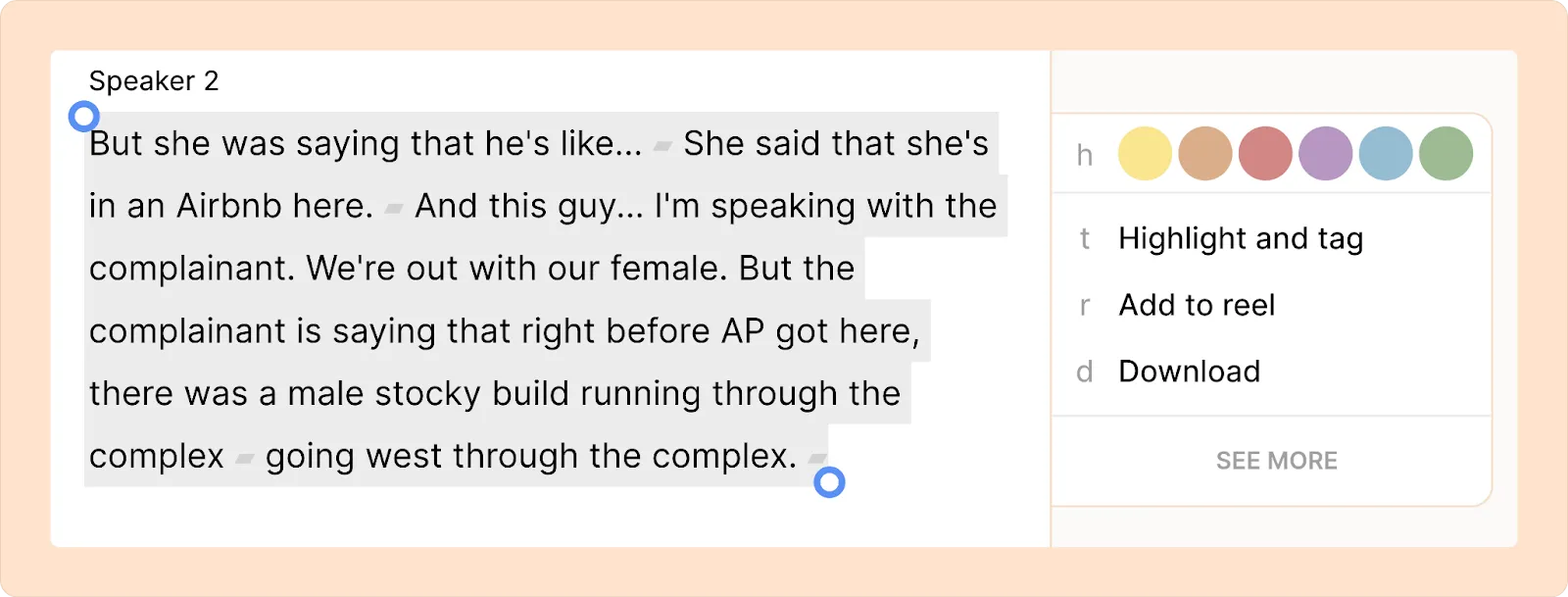
Task: Click the selection start handle
Action: click(x=84, y=117)
